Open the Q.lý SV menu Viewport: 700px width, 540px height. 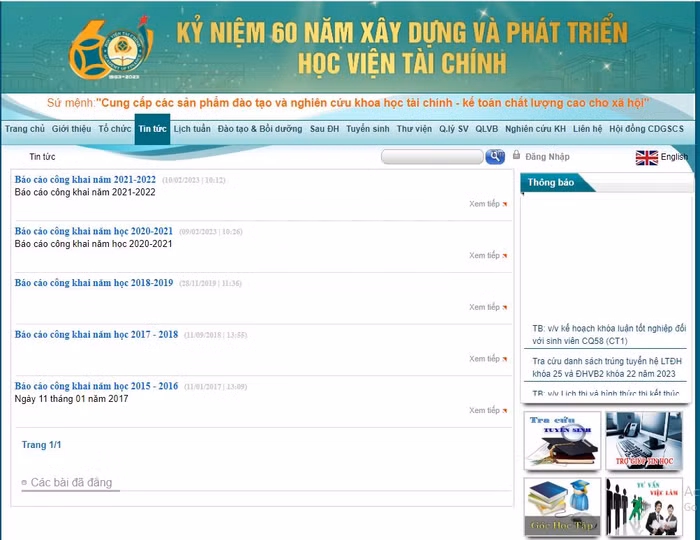pyautogui.click(x=454, y=129)
